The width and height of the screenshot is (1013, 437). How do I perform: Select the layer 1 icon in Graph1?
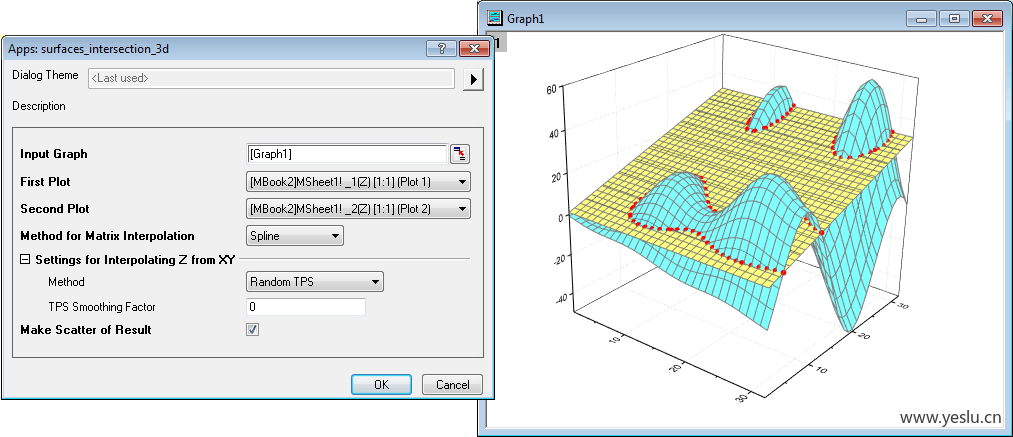pos(496,43)
